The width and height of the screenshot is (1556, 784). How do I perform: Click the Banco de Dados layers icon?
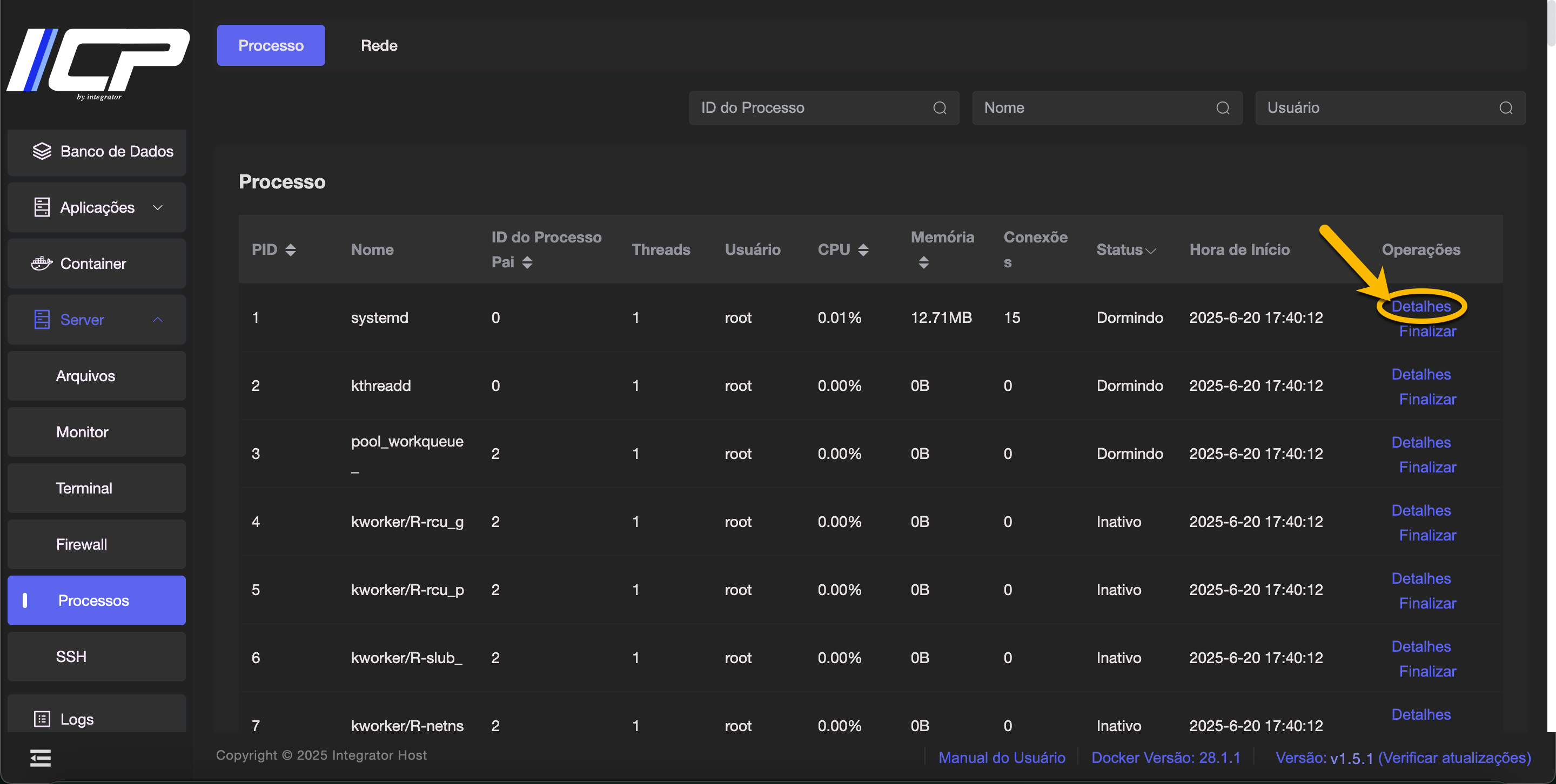[x=42, y=152]
